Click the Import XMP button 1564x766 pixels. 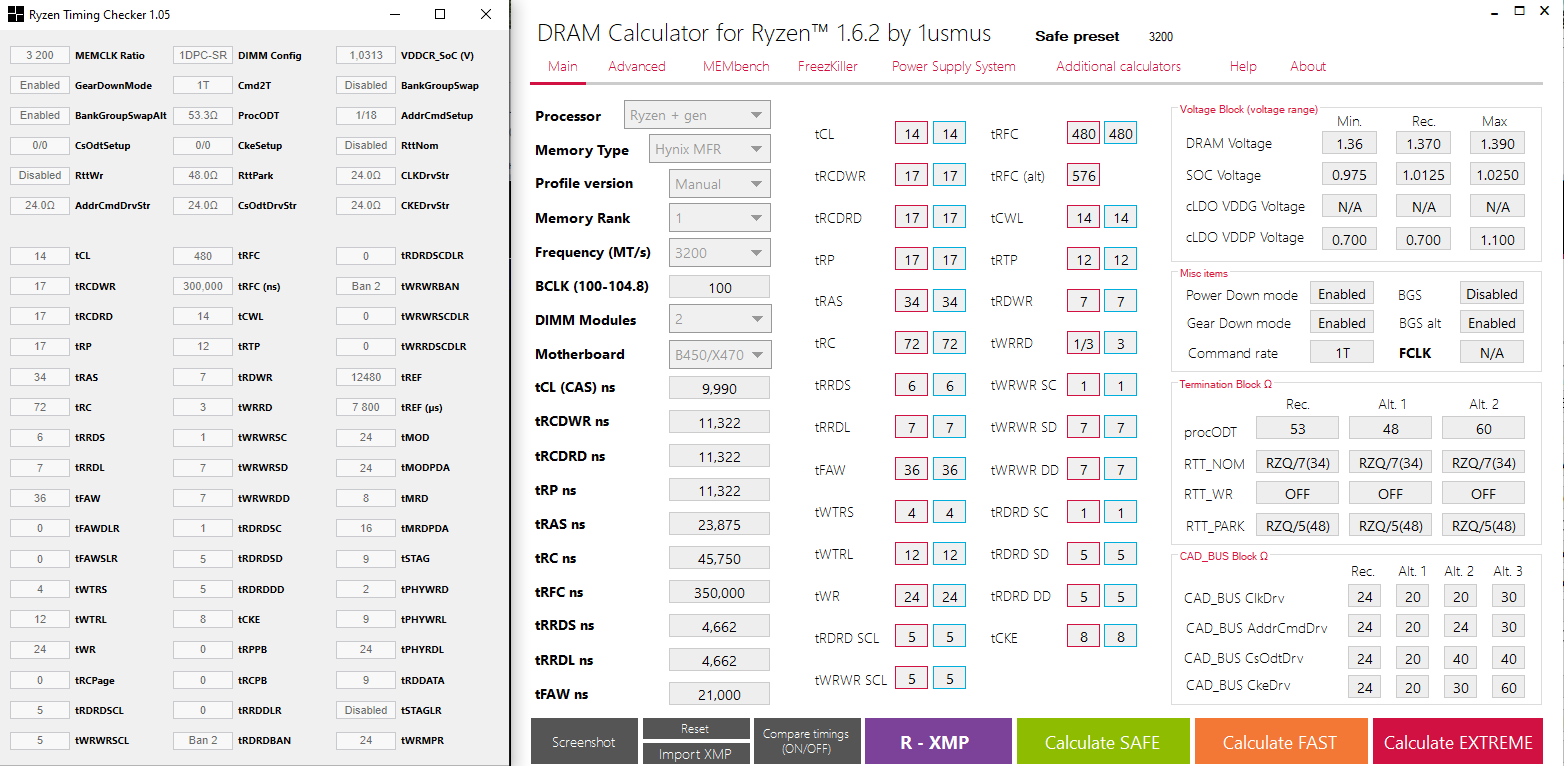click(x=695, y=754)
